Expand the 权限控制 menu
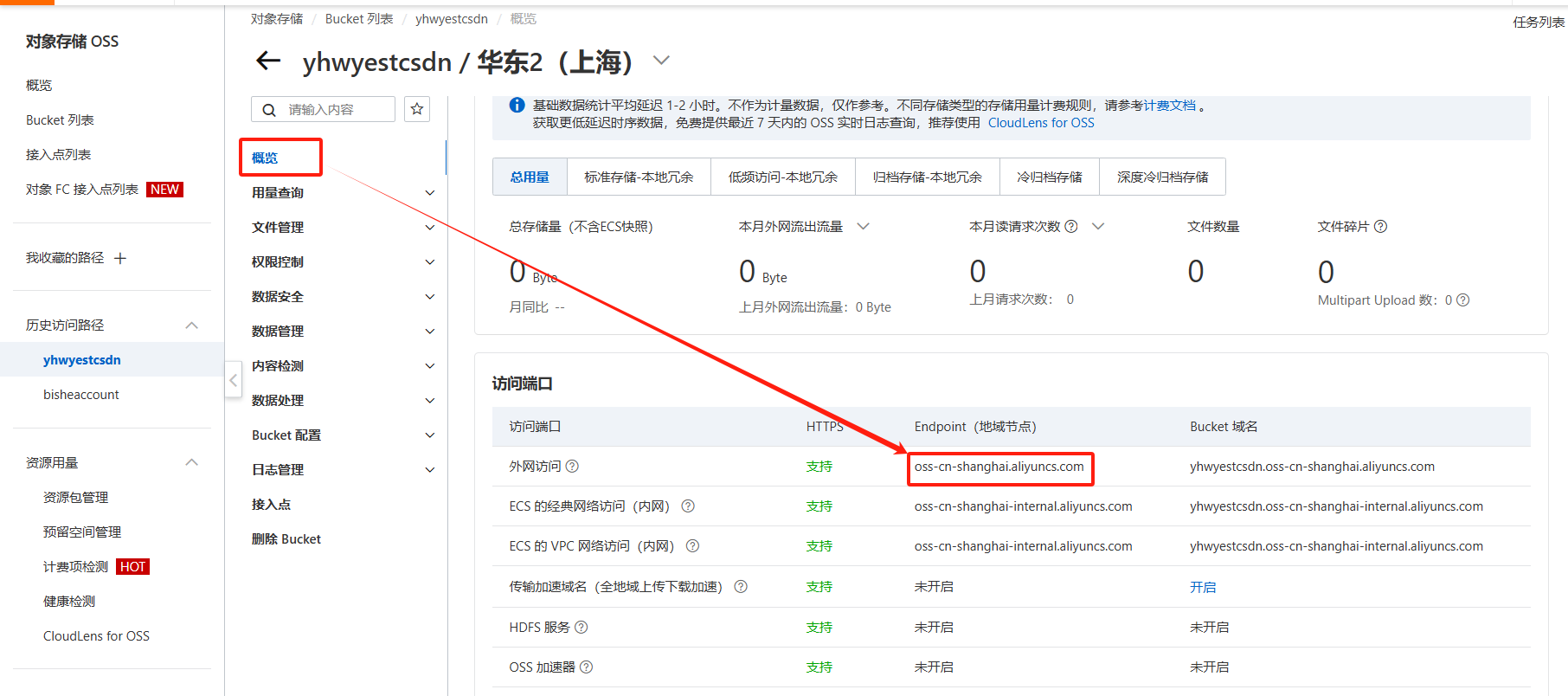The height and width of the screenshot is (696, 1568). pos(430,262)
